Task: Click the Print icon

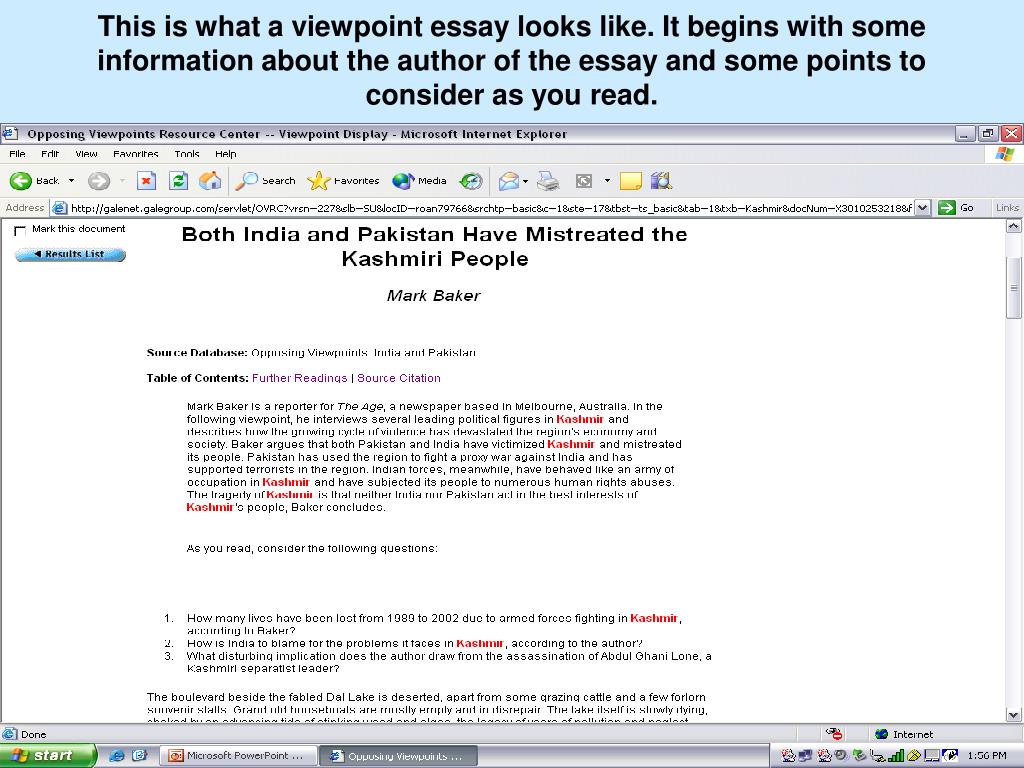Action: click(548, 181)
